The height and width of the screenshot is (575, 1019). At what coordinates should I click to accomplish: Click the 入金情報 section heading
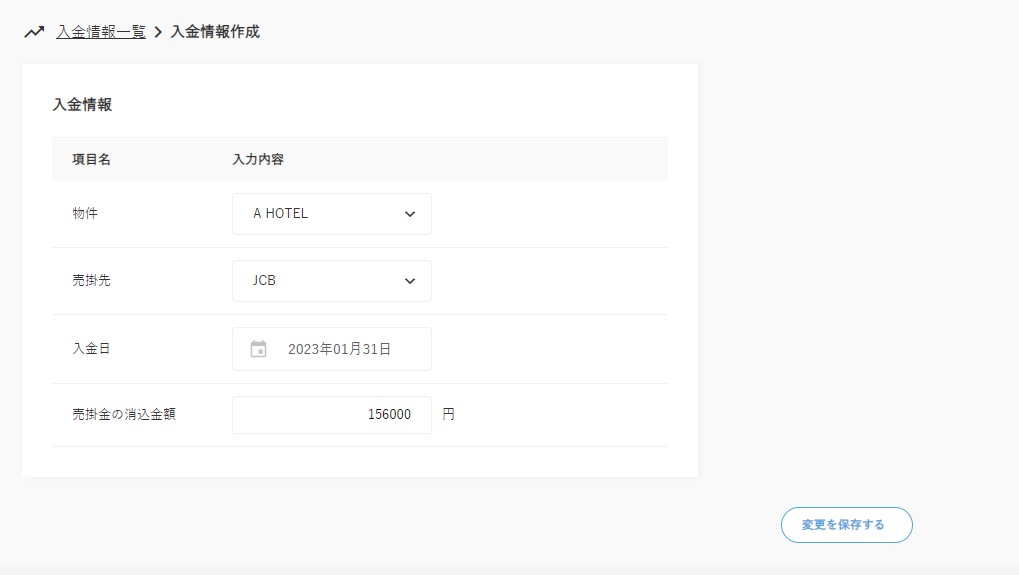pos(82,104)
